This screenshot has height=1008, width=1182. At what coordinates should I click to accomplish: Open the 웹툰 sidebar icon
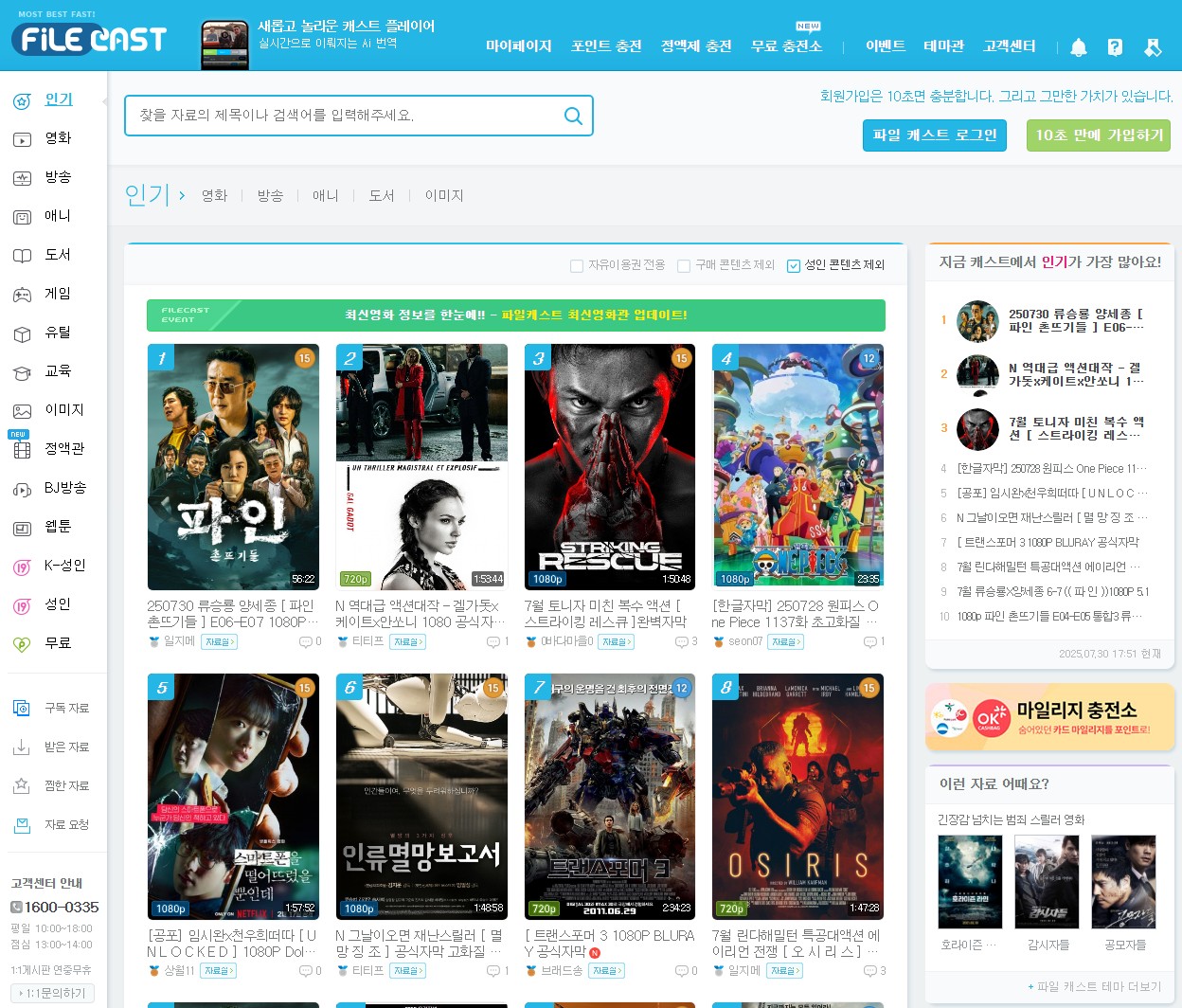coord(22,528)
